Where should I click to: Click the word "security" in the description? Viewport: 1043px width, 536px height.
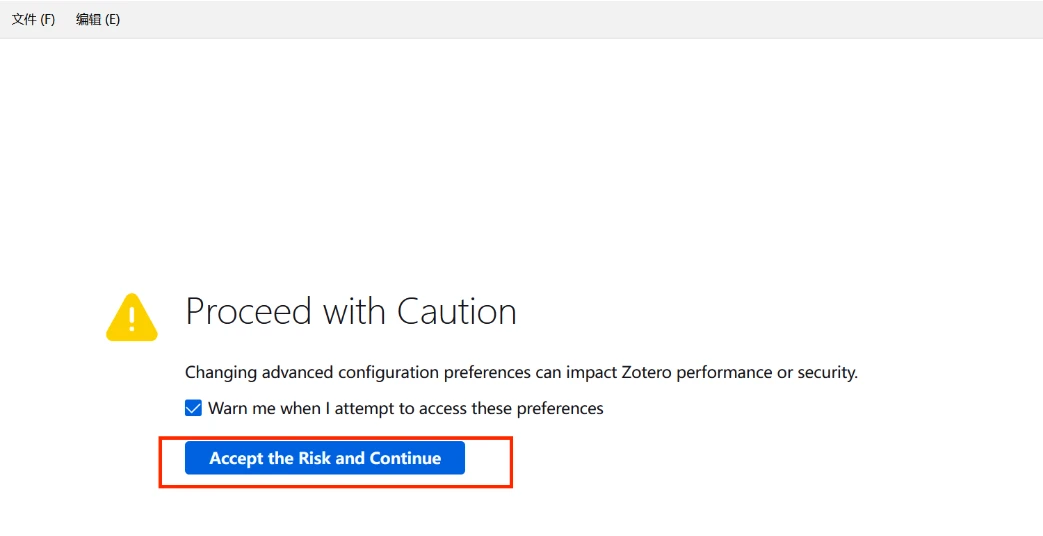coord(825,372)
